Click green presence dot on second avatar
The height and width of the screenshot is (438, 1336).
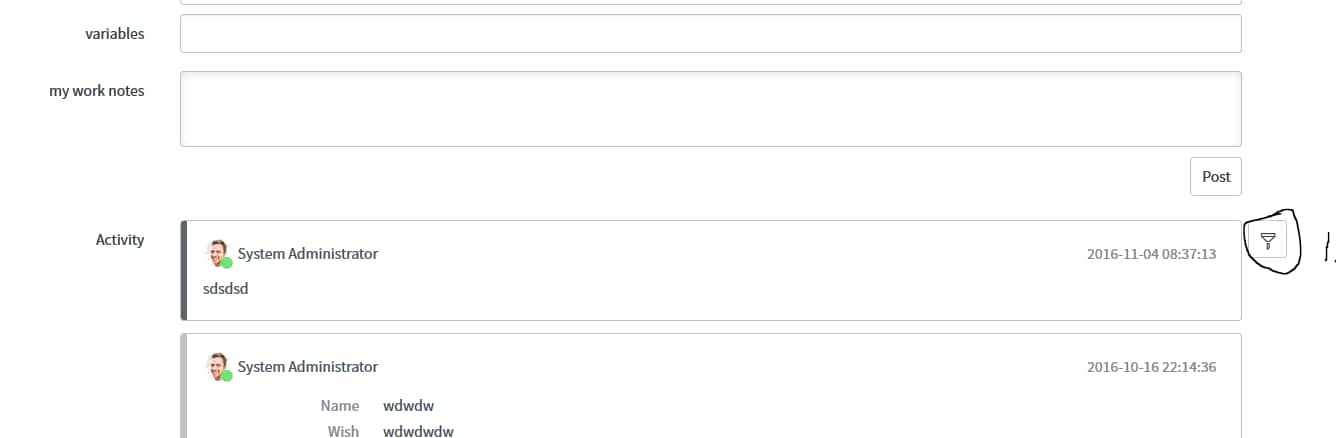click(227, 376)
